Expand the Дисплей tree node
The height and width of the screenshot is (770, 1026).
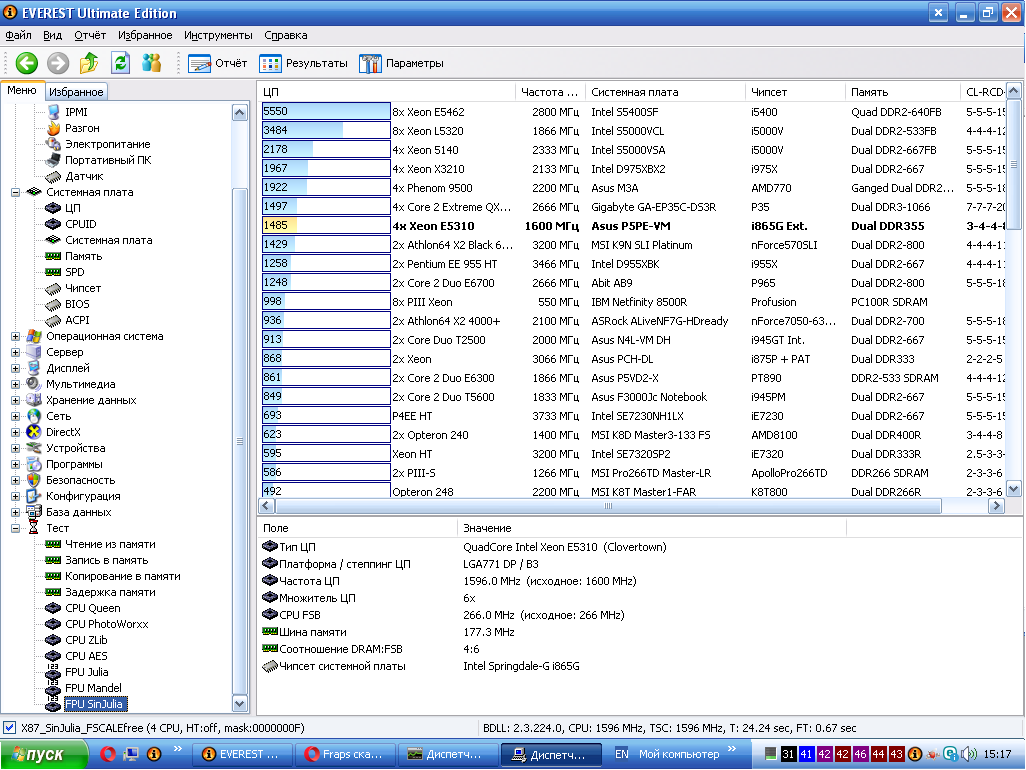point(15,368)
